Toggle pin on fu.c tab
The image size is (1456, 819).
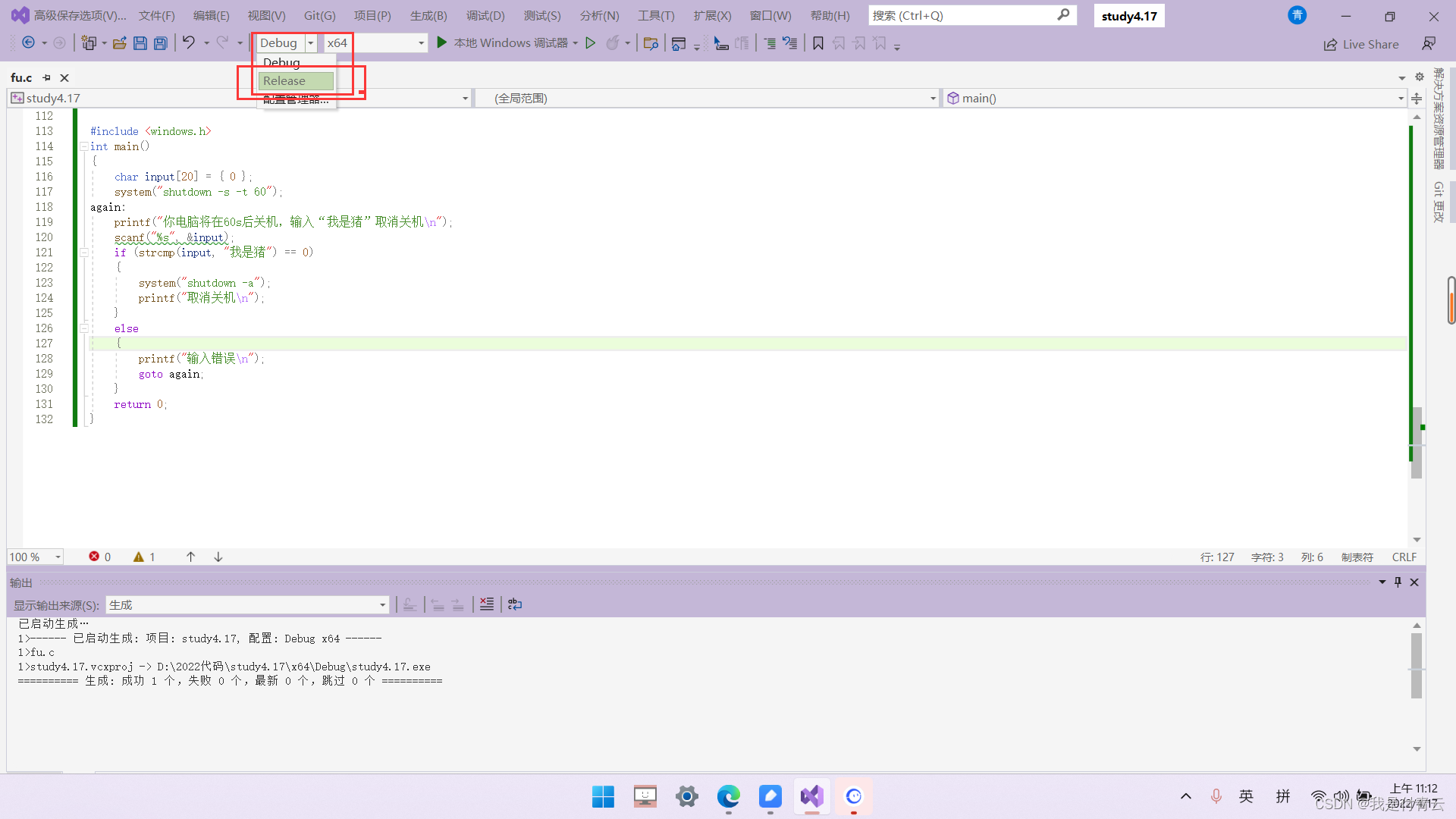46,77
